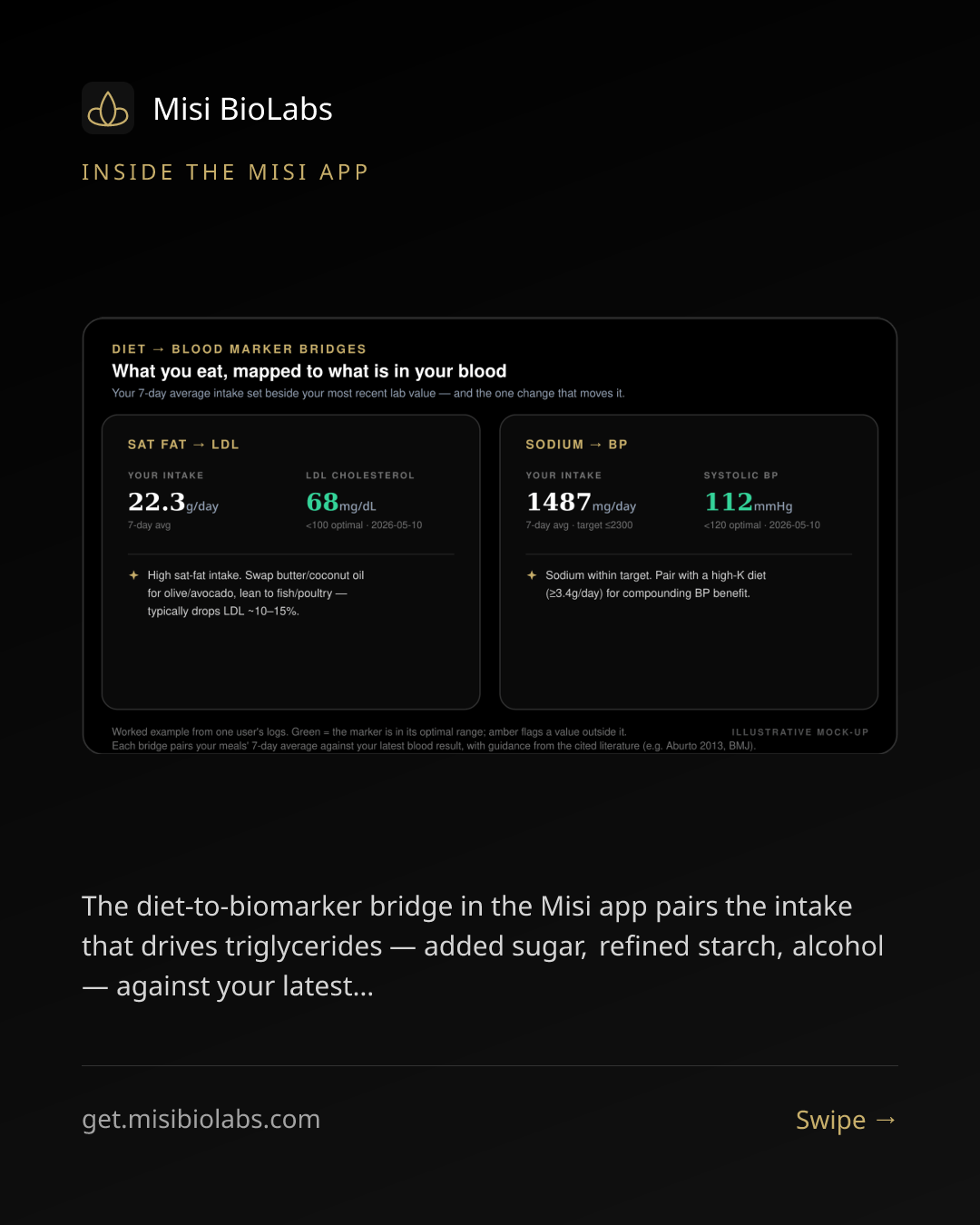Image resolution: width=980 pixels, height=1225 pixels.
Task: Click the arrow in the SODIUM → BP heading
Action: [596, 445]
